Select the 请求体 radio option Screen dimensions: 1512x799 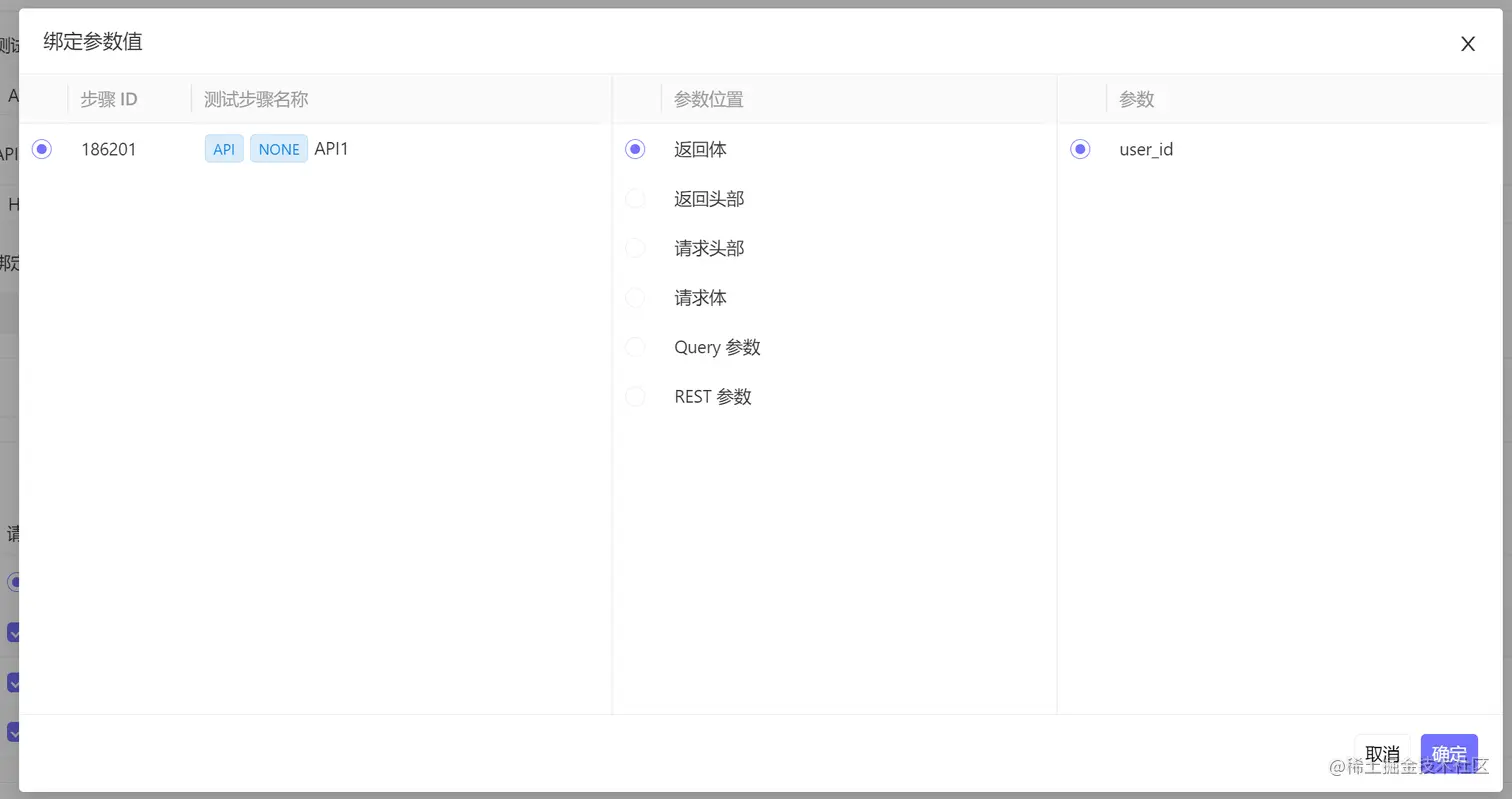click(x=635, y=298)
